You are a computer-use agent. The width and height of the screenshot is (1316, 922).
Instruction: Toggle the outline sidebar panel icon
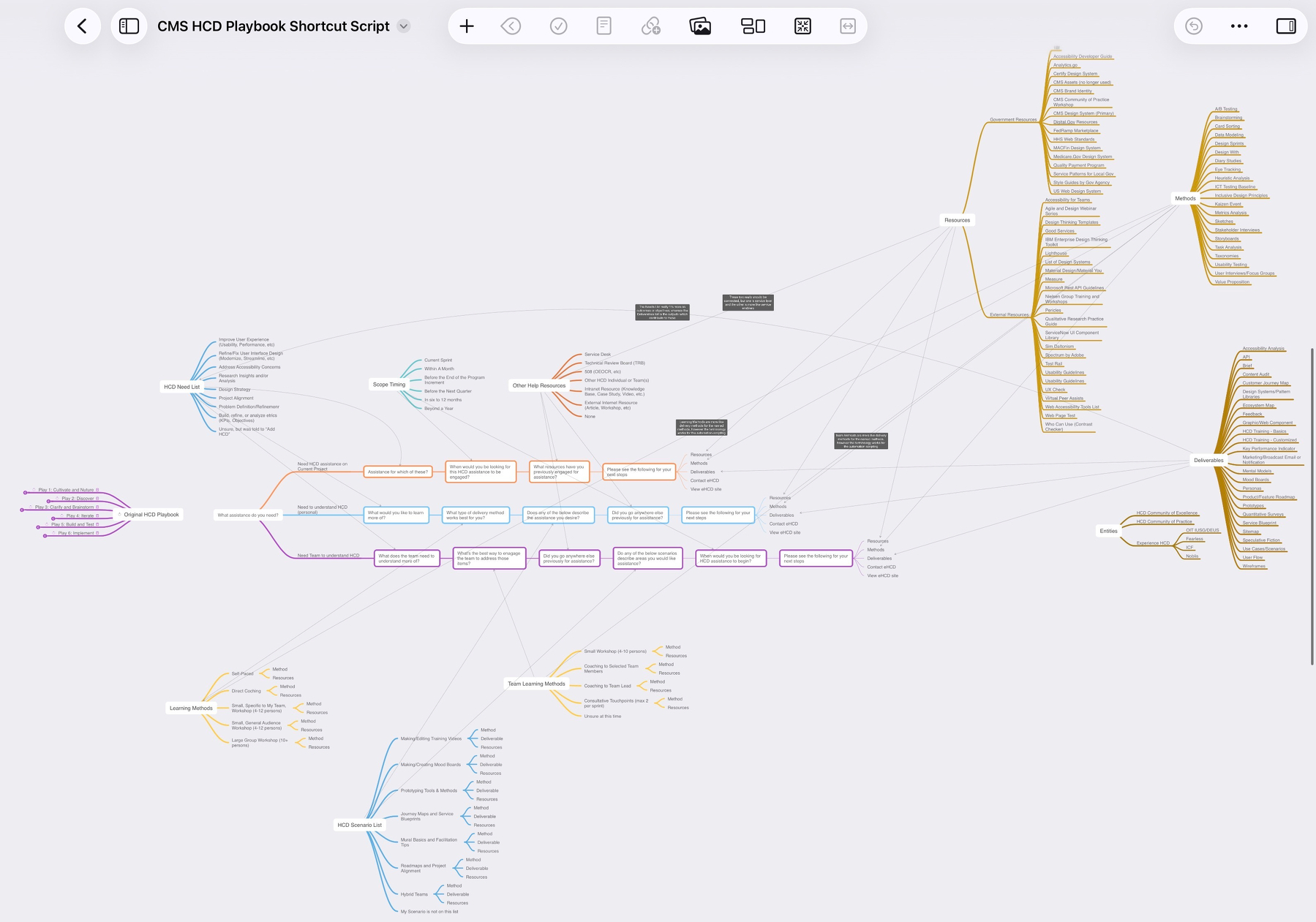(129, 26)
